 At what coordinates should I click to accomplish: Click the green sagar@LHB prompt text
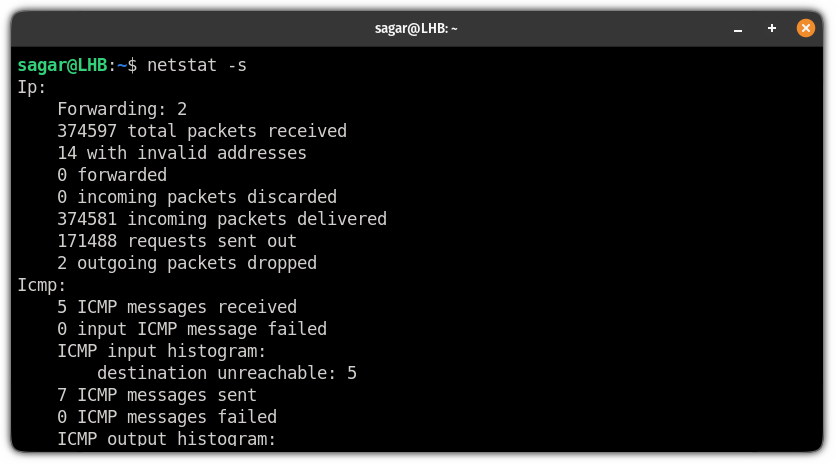pyautogui.click(x=62, y=65)
